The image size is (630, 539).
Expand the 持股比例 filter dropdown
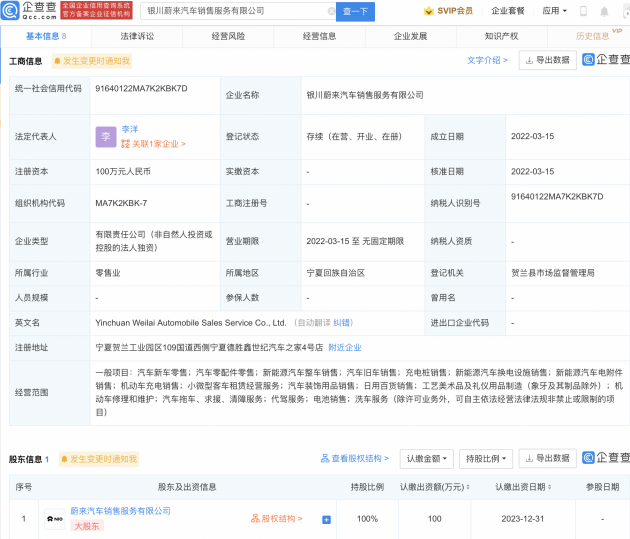point(486,459)
